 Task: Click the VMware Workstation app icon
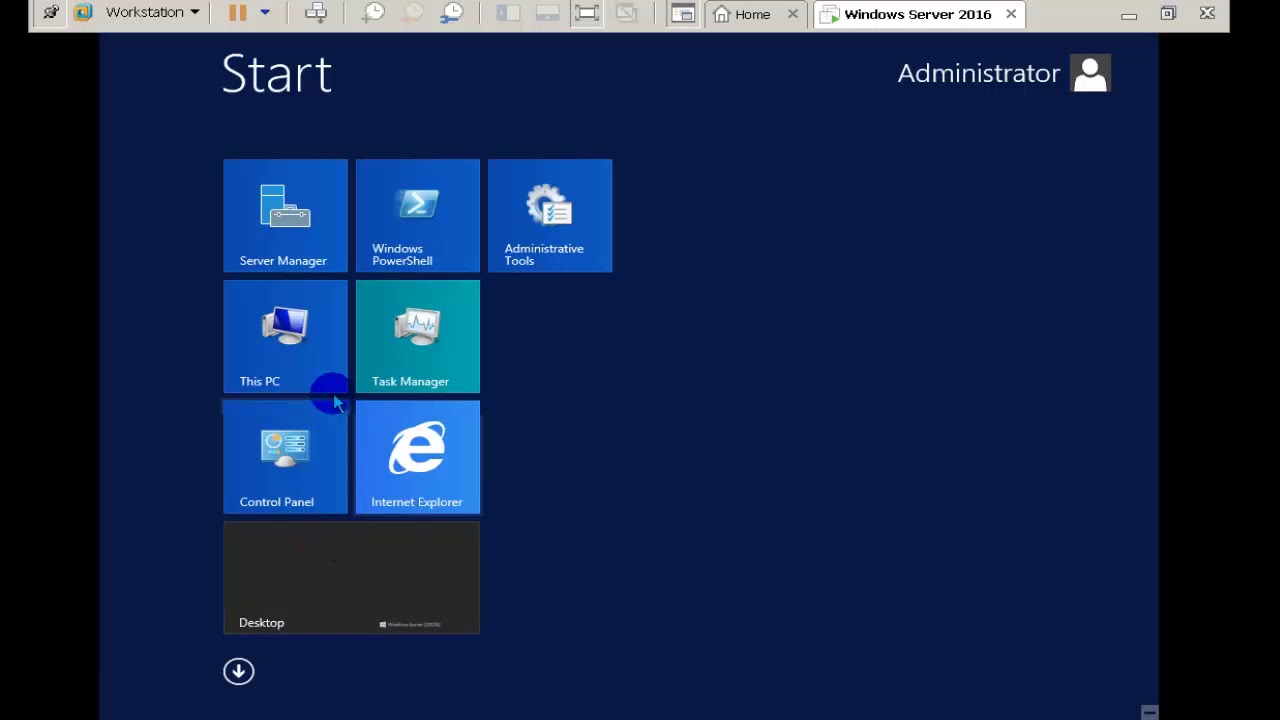pyautogui.click(x=83, y=13)
